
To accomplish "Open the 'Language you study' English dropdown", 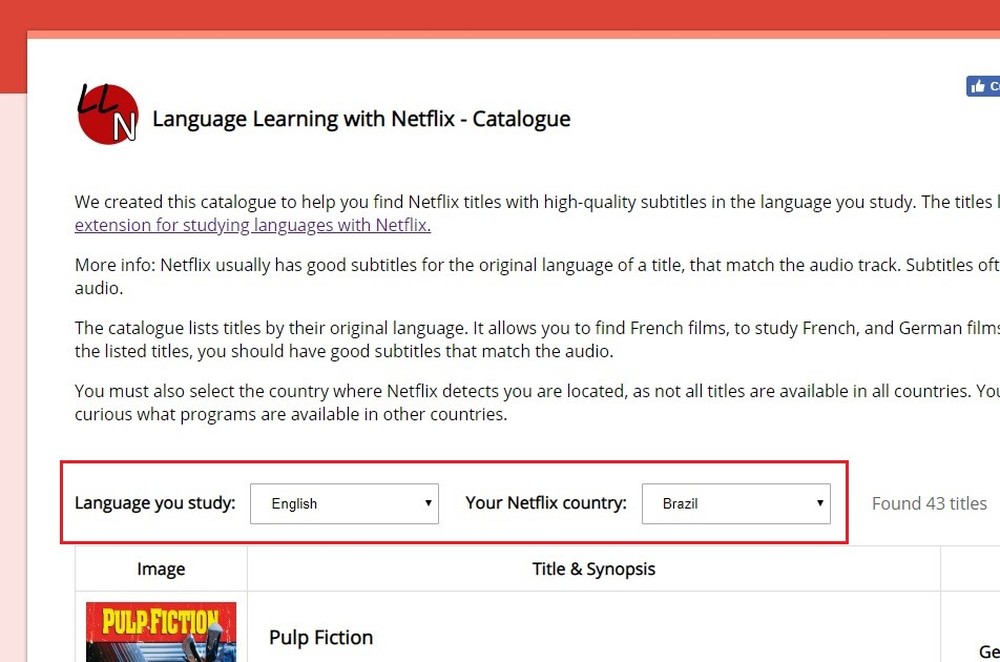I will pos(344,504).
